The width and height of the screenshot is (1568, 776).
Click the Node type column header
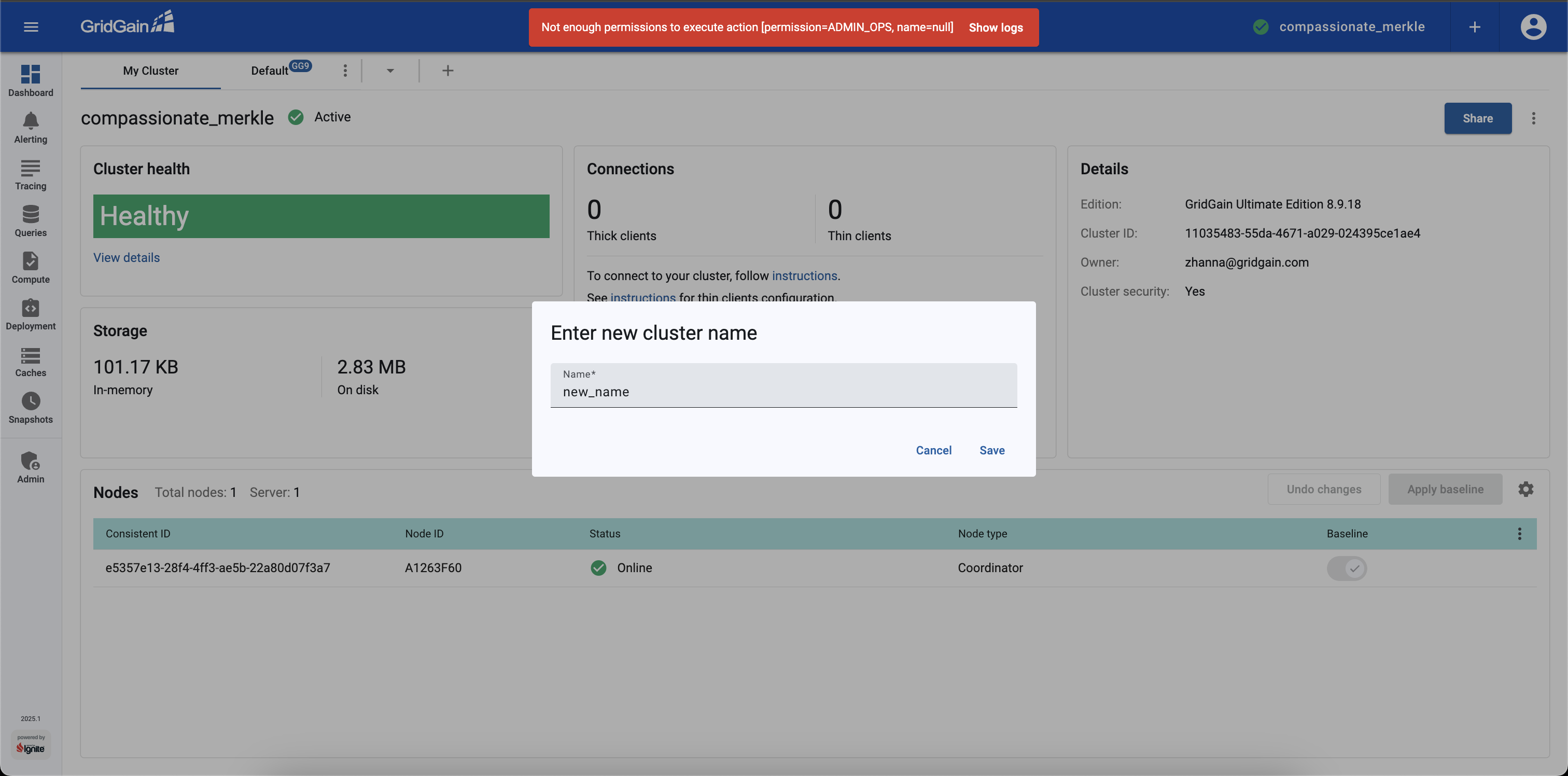point(983,534)
